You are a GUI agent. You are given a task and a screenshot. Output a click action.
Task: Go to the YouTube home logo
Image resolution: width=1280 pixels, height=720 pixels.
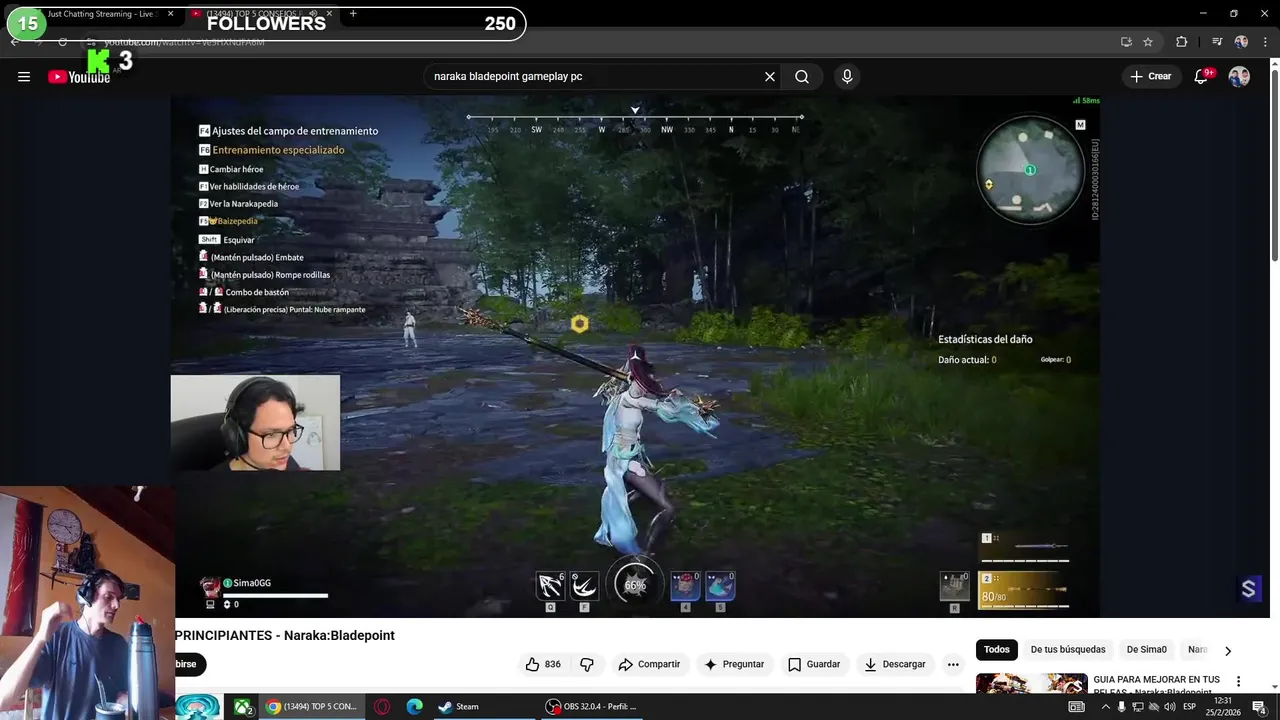point(79,77)
